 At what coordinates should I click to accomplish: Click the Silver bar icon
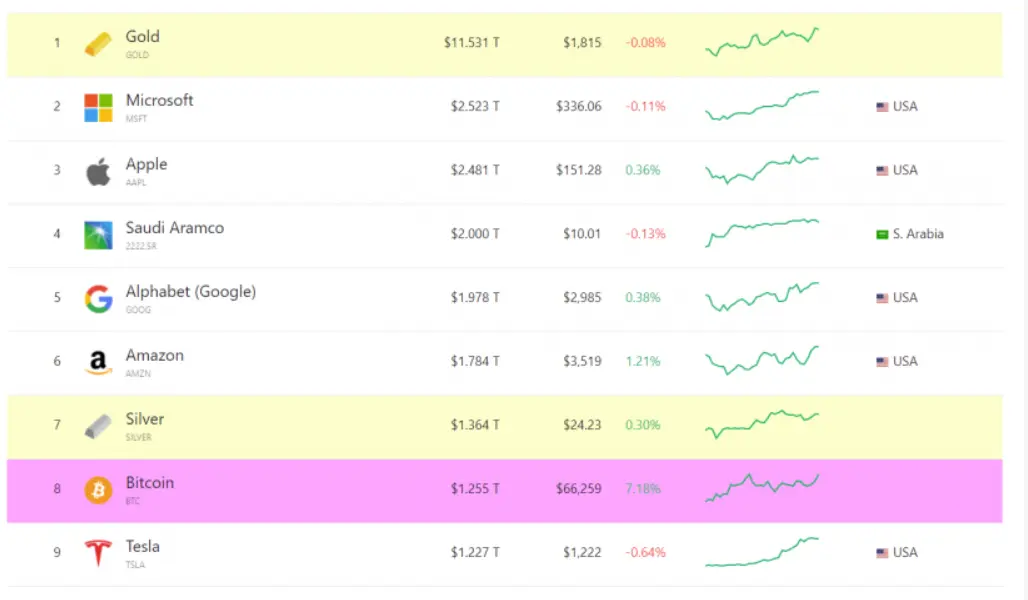click(98, 427)
